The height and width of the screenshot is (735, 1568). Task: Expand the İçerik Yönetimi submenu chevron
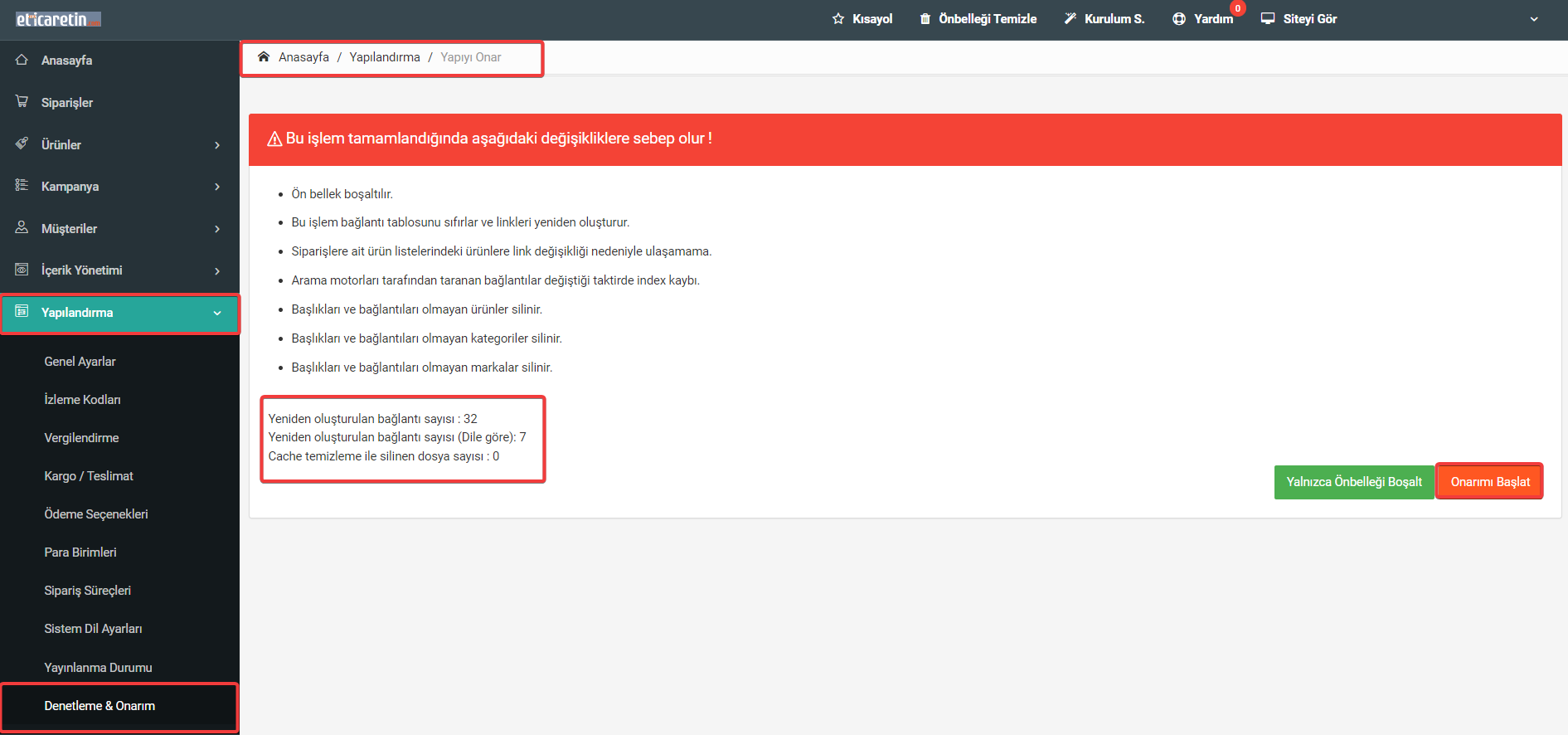point(217,271)
